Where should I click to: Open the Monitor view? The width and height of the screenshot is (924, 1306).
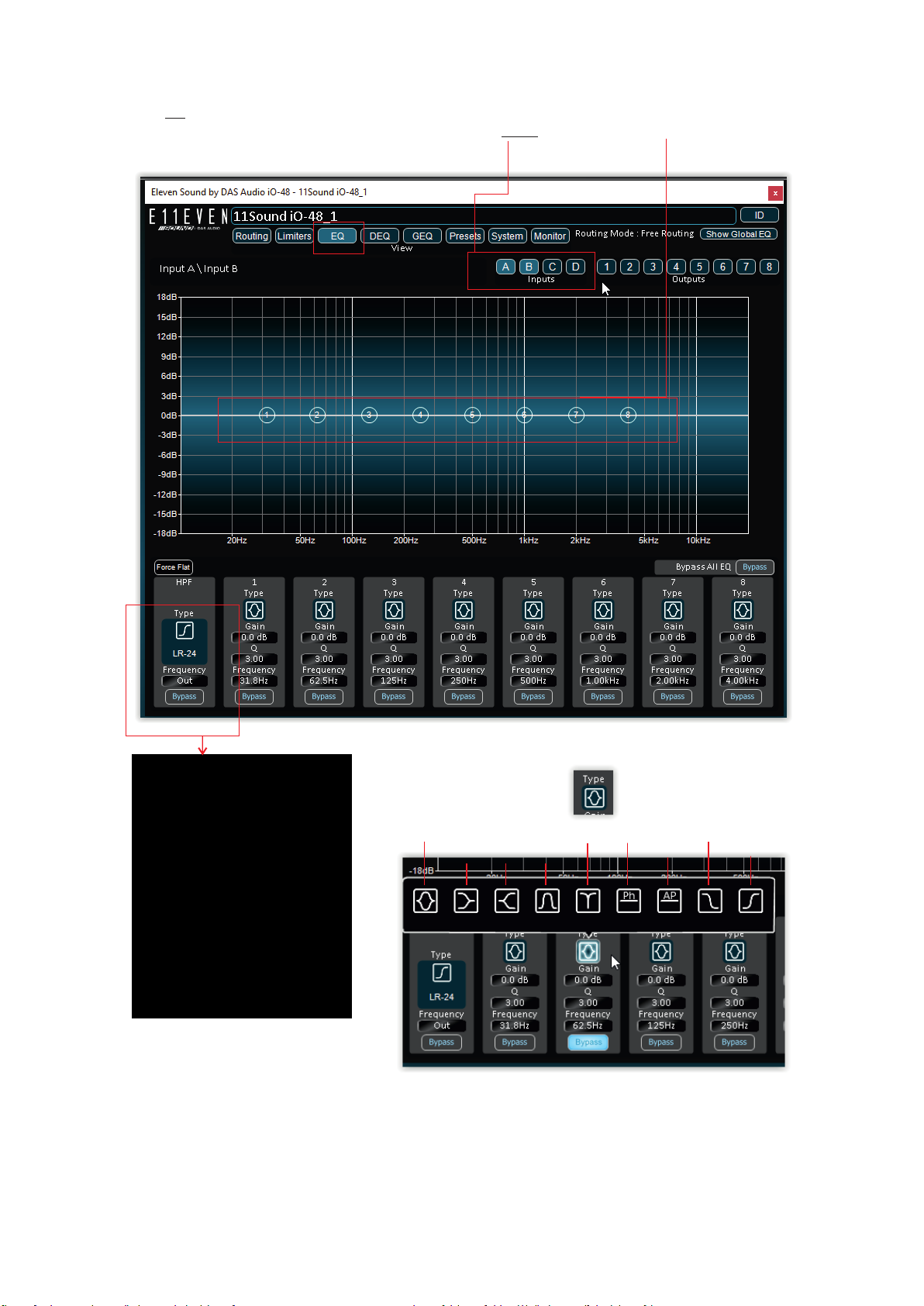pyautogui.click(x=550, y=236)
